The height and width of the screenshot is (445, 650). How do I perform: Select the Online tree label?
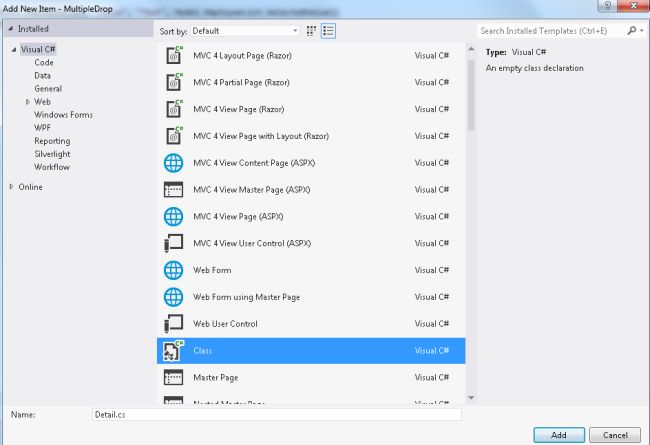(x=30, y=187)
